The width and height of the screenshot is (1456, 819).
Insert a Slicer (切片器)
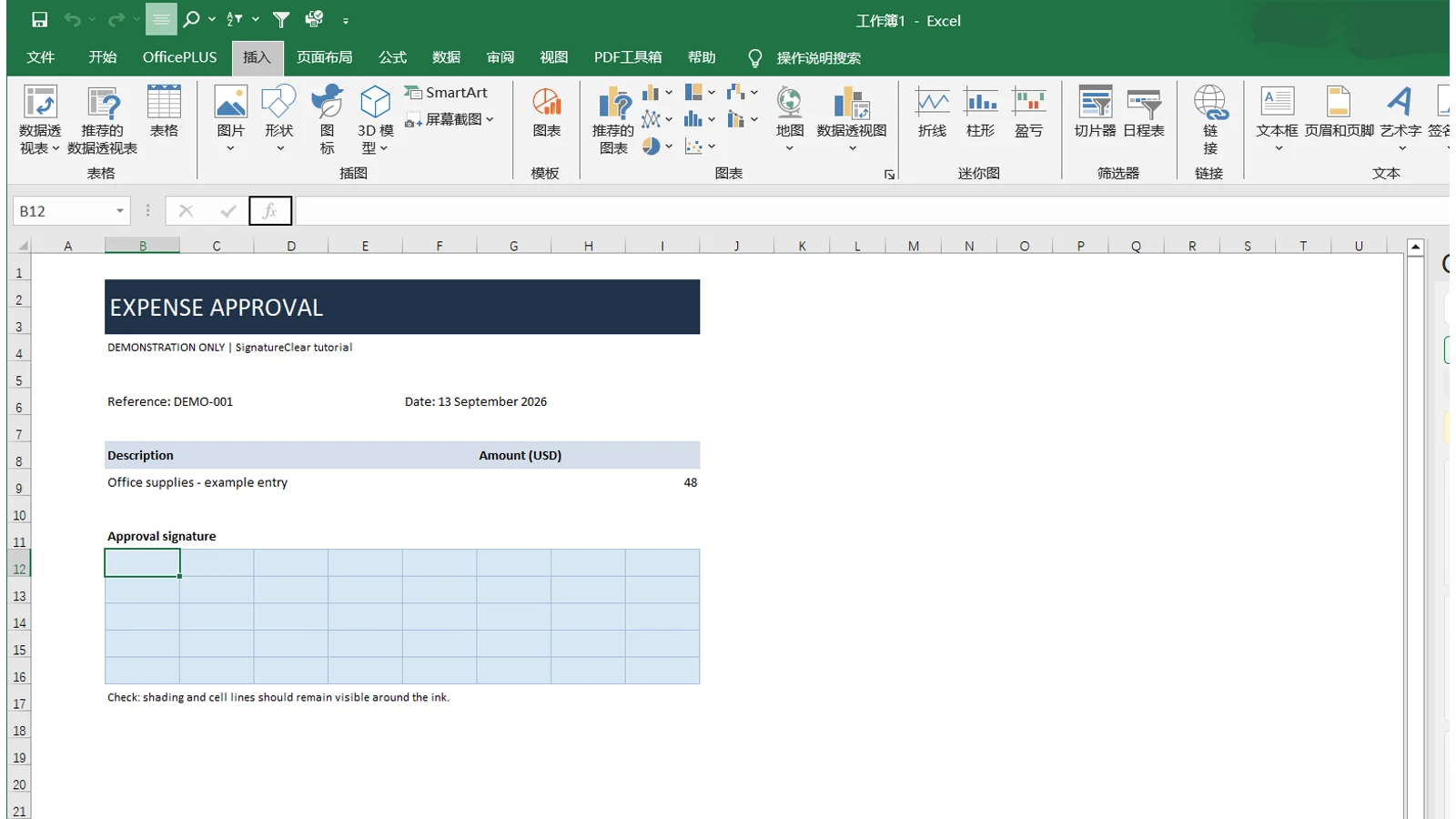click(1095, 112)
